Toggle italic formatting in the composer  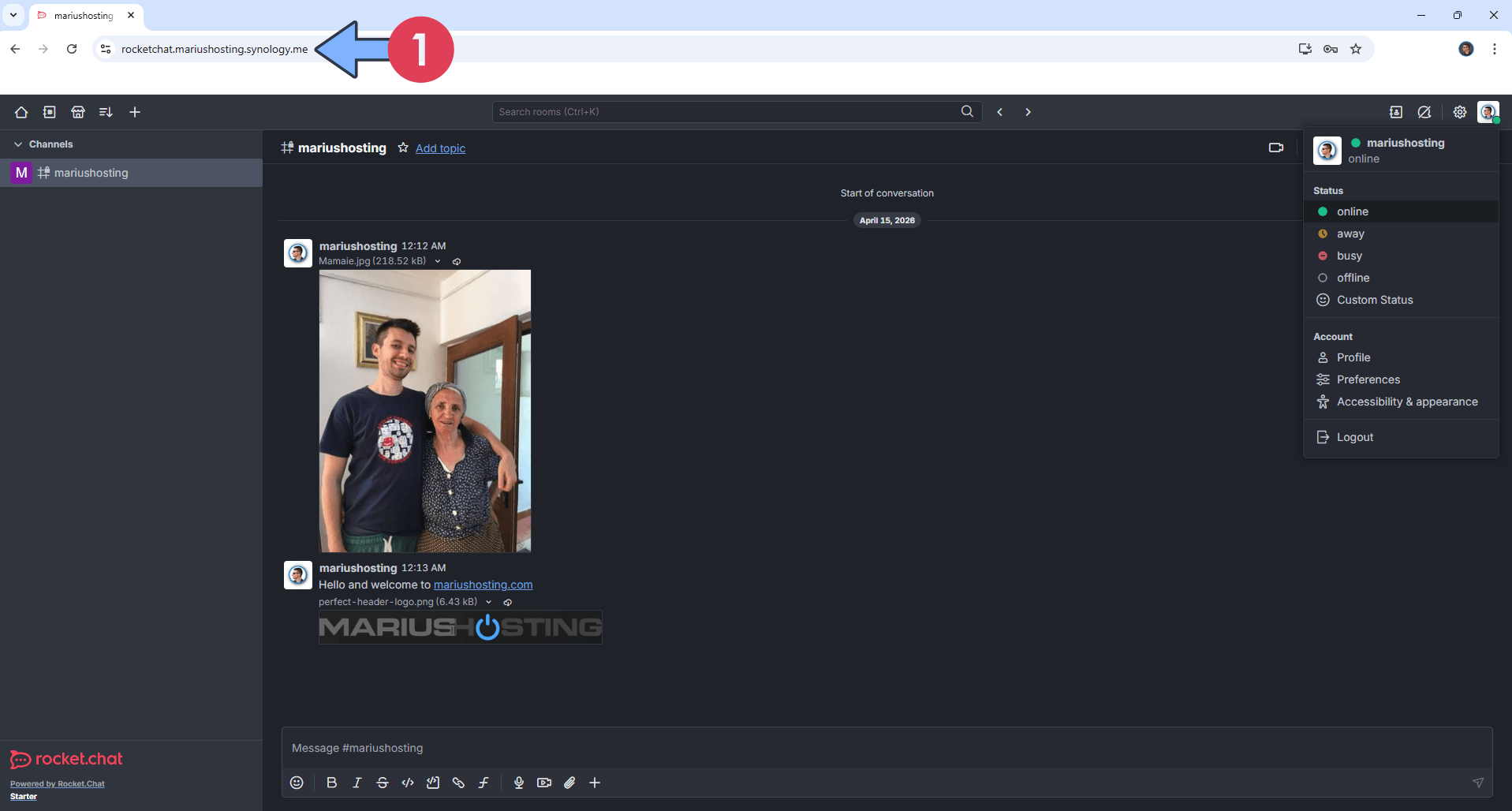tap(357, 783)
